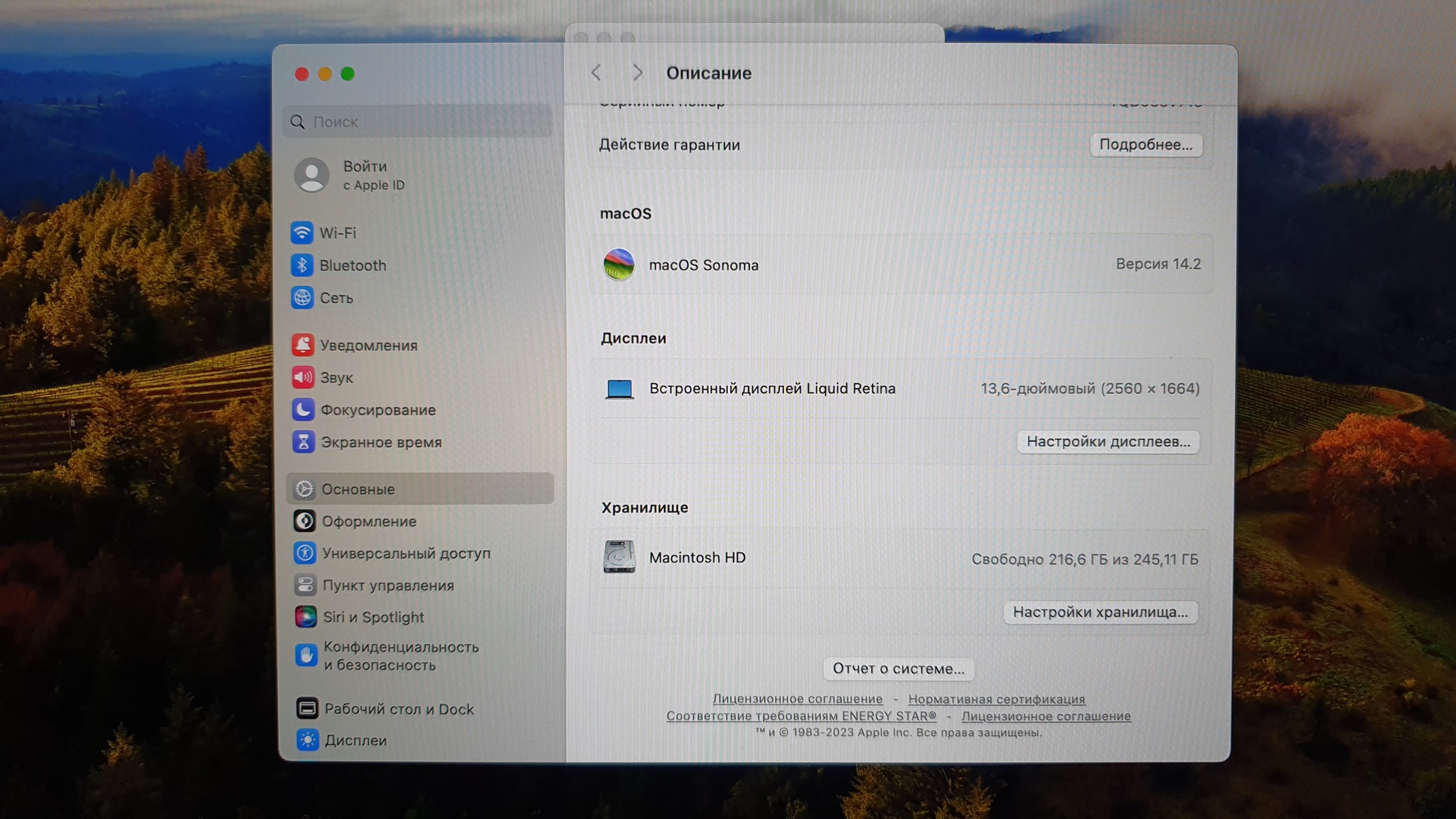Open Уведомления bell icon
1456x819 pixels.
pyautogui.click(x=303, y=345)
